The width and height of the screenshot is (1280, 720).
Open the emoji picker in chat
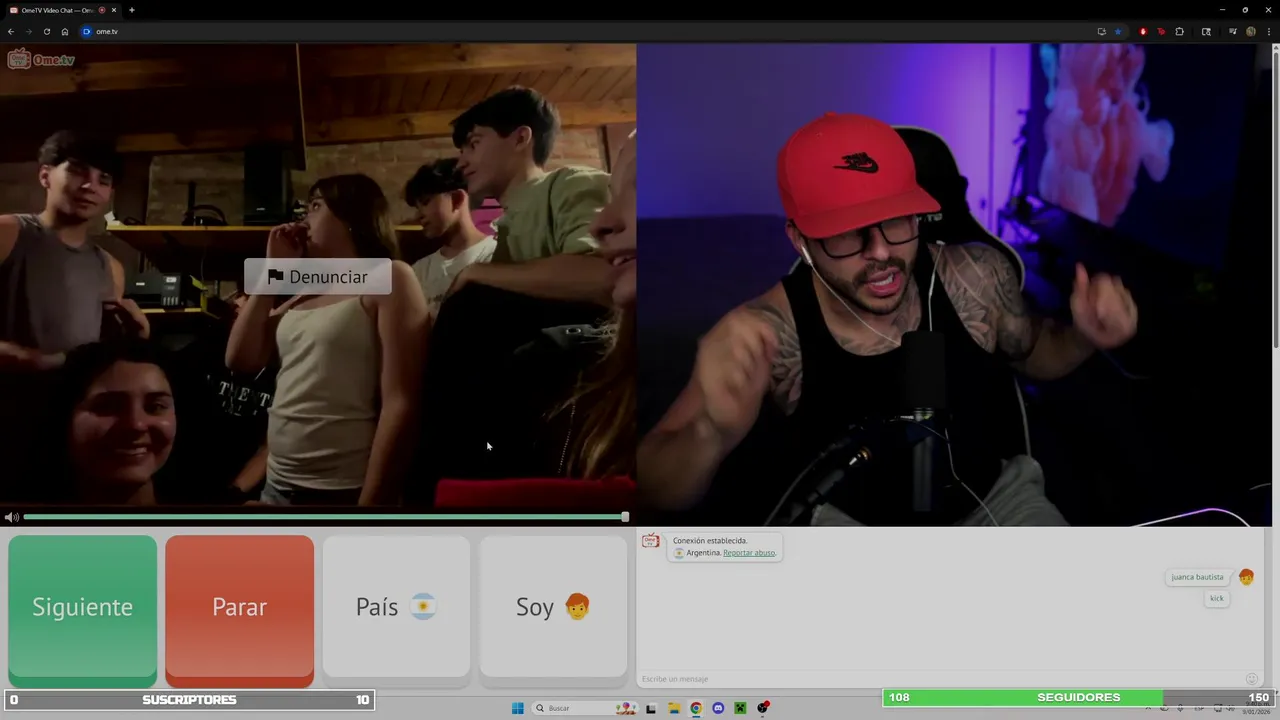(1251, 679)
